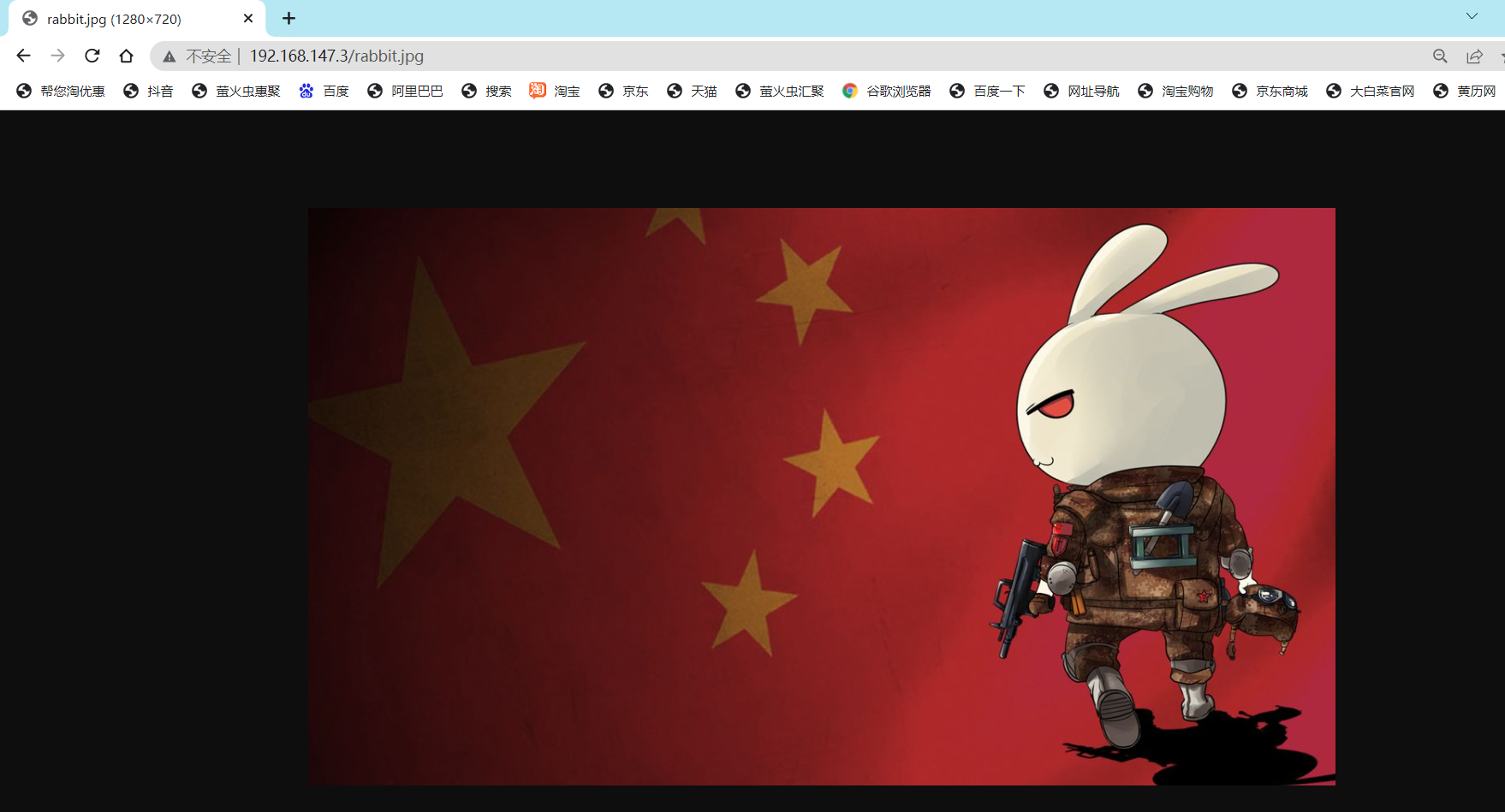Open the 帮您淘优惠 bookmark
This screenshot has width=1505, height=812.
pyautogui.click(x=61, y=91)
